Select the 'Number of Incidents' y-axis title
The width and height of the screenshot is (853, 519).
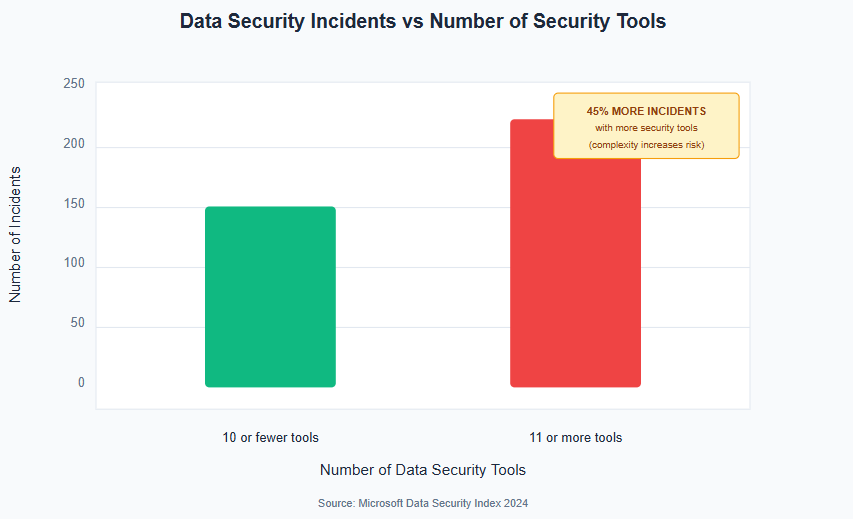point(15,234)
